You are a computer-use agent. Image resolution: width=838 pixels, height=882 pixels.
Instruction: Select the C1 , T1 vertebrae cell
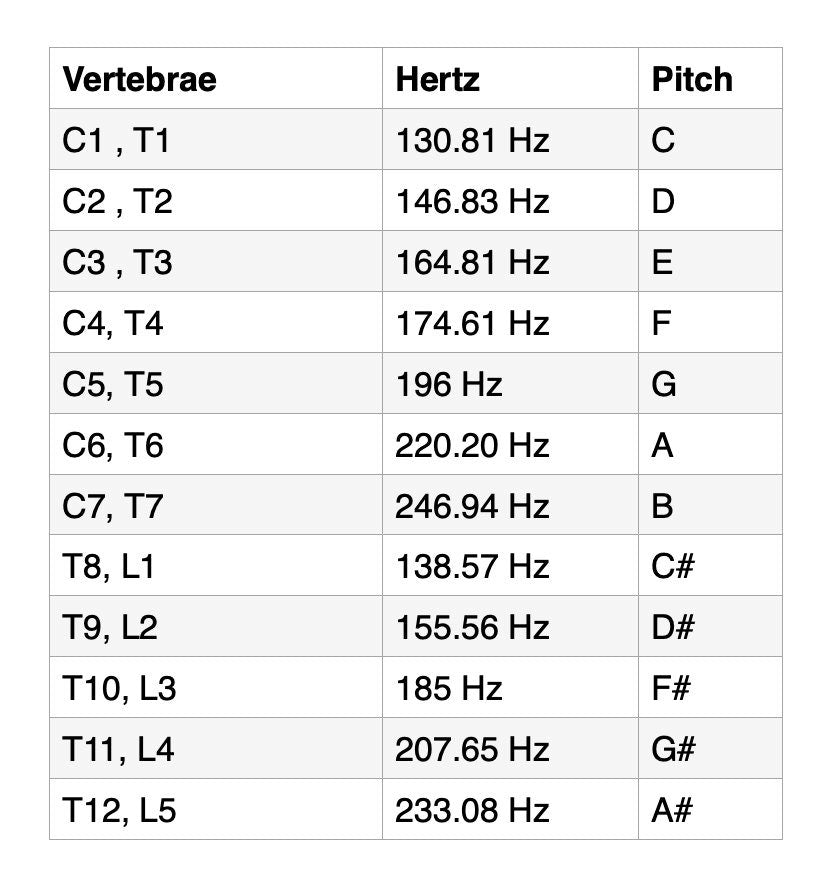click(216, 139)
